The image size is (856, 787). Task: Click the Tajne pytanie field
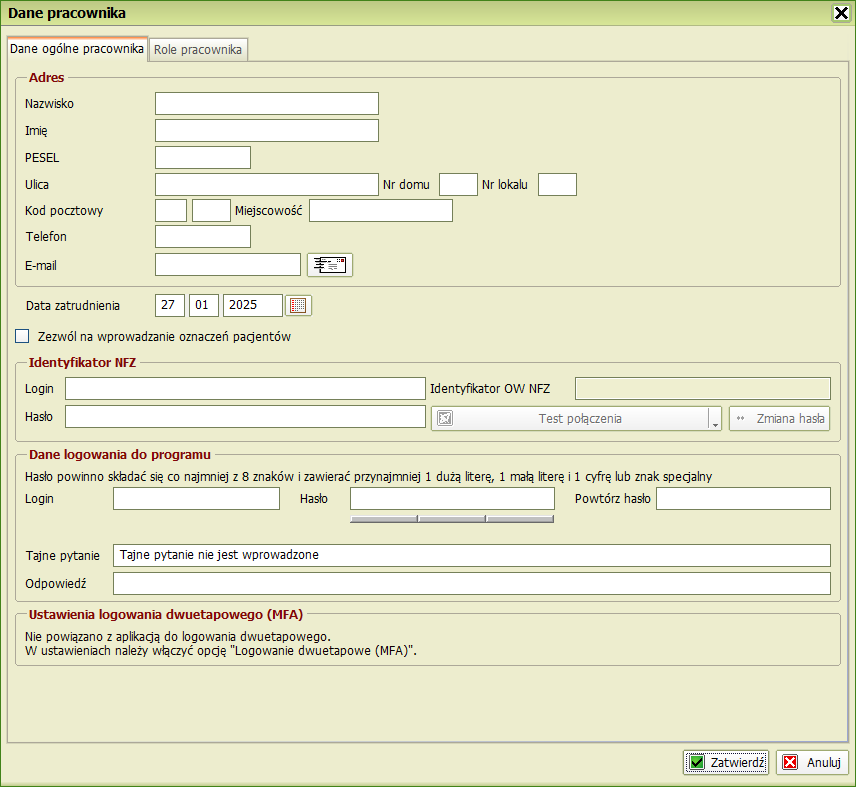[472, 555]
